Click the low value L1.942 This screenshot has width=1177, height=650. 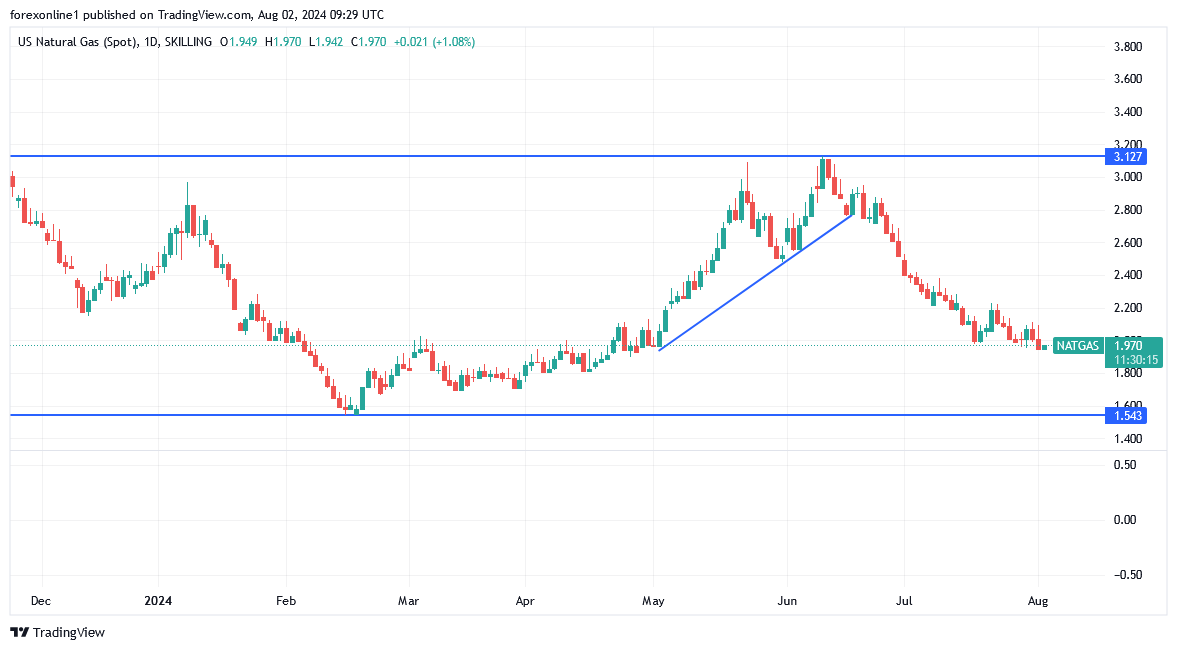[326, 42]
